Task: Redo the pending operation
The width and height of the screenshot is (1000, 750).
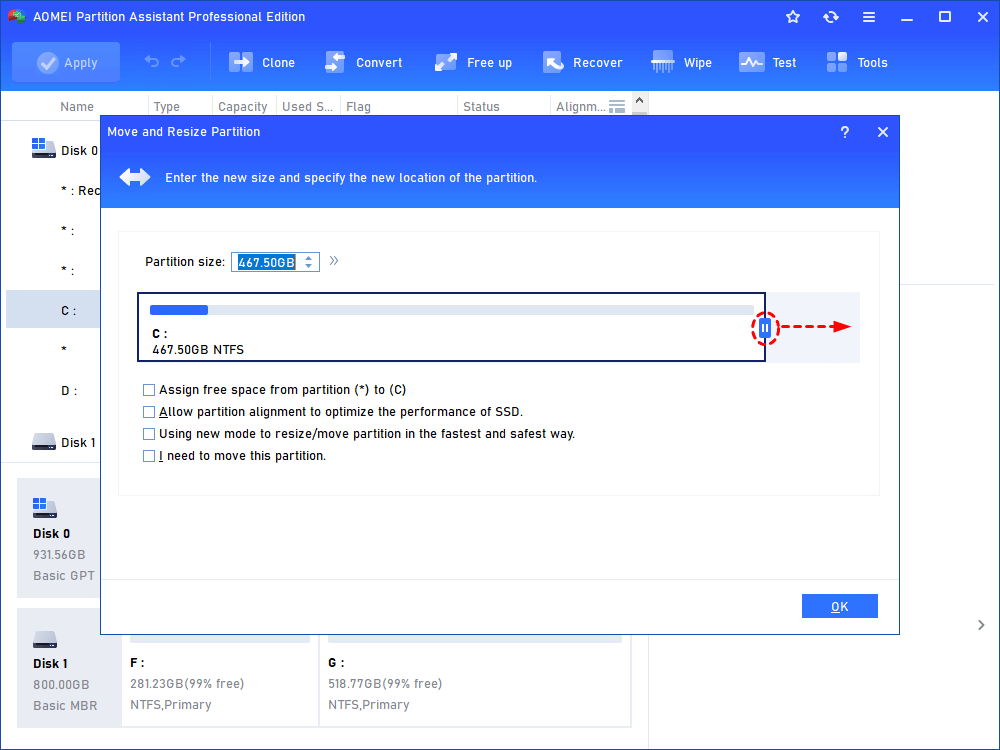Action: pos(179,61)
